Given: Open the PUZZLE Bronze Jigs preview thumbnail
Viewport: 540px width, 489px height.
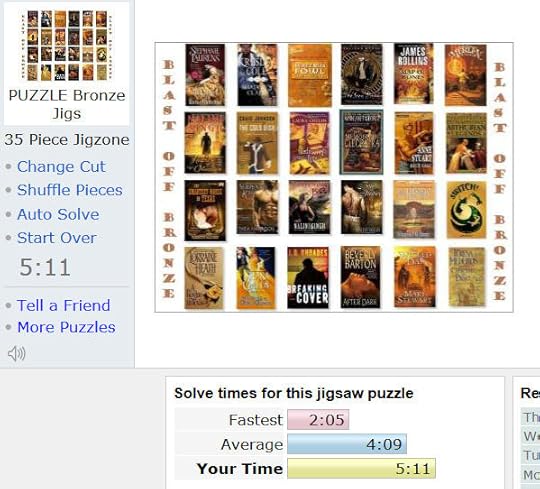Looking at the screenshot, I should [x=67, y=45].
